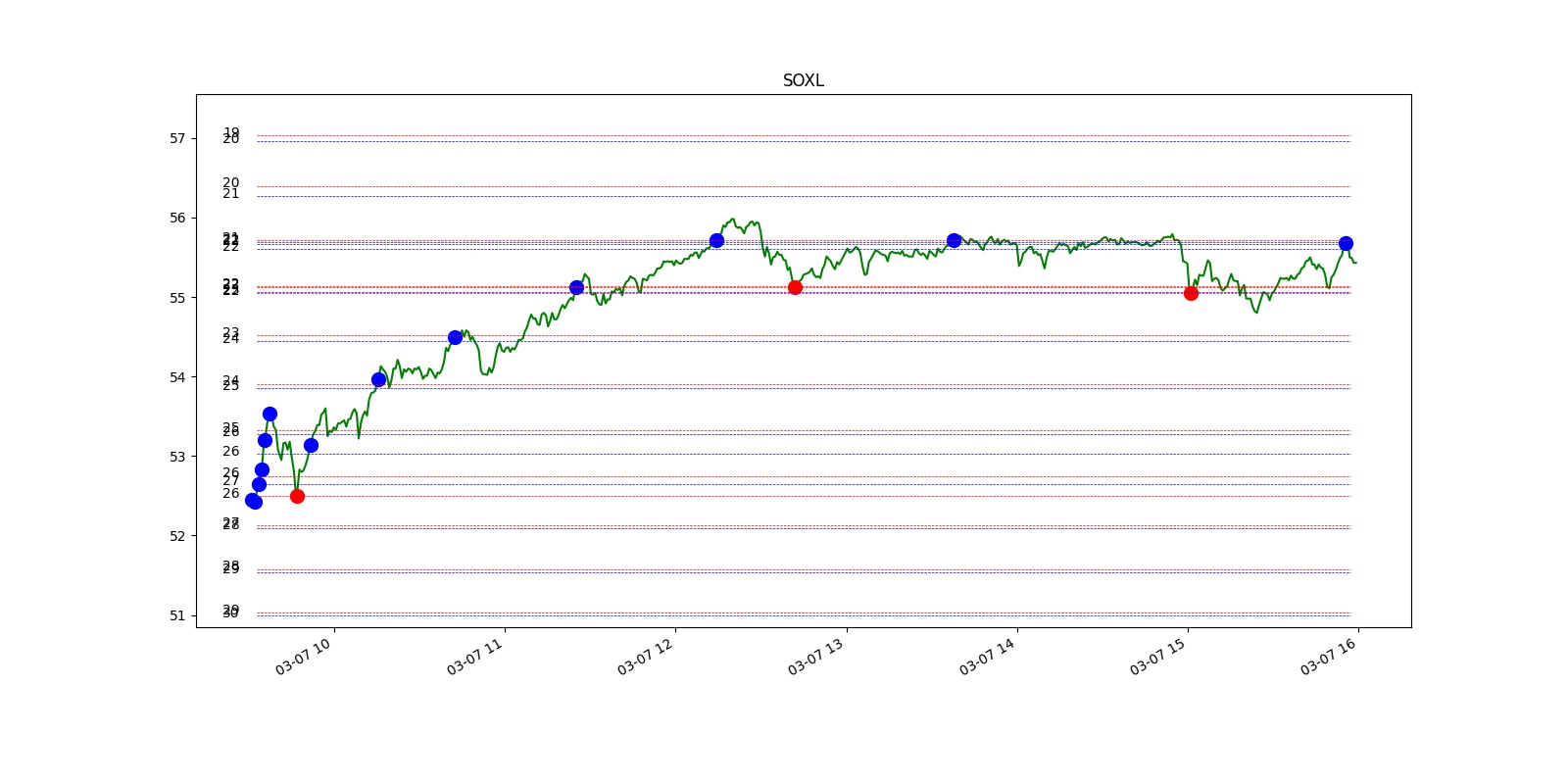
Task: Click the 55 y-axis price label
Action: point(177,298)
